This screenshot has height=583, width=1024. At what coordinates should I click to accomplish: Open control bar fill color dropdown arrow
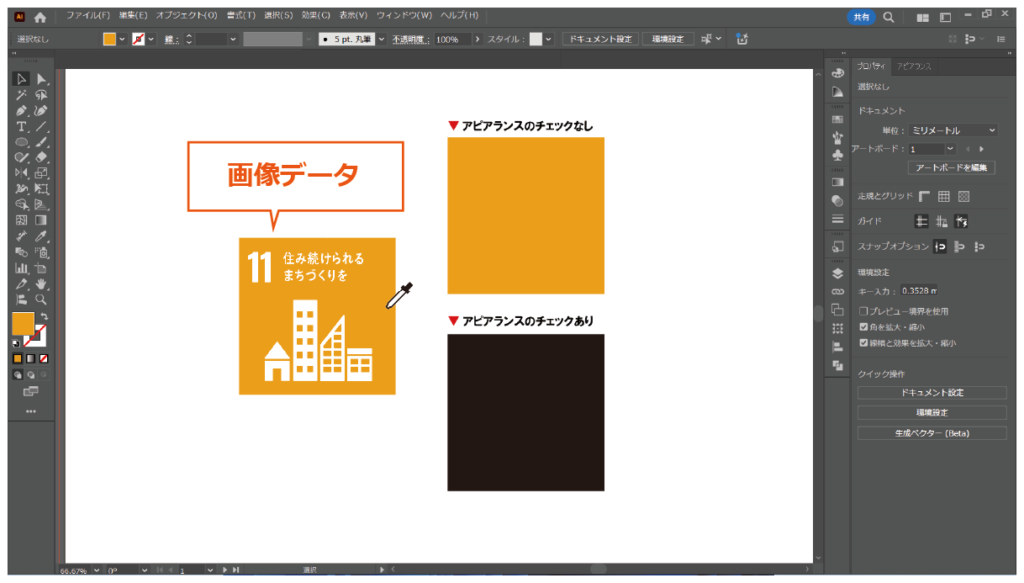(121, 39)
